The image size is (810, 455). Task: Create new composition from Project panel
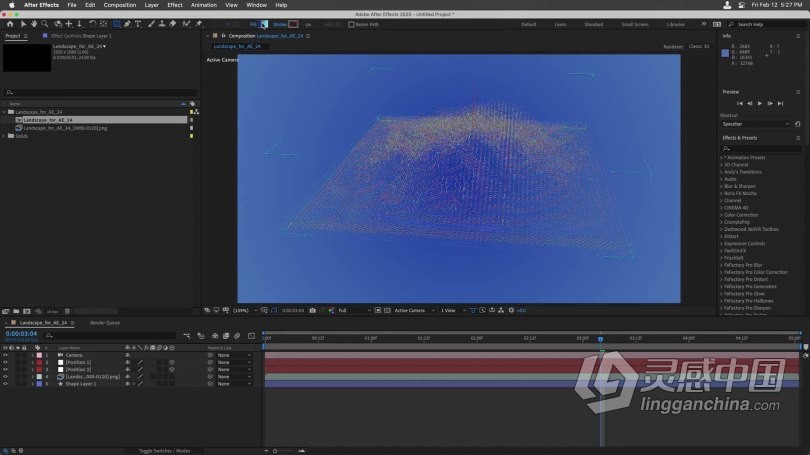(27, 311)
